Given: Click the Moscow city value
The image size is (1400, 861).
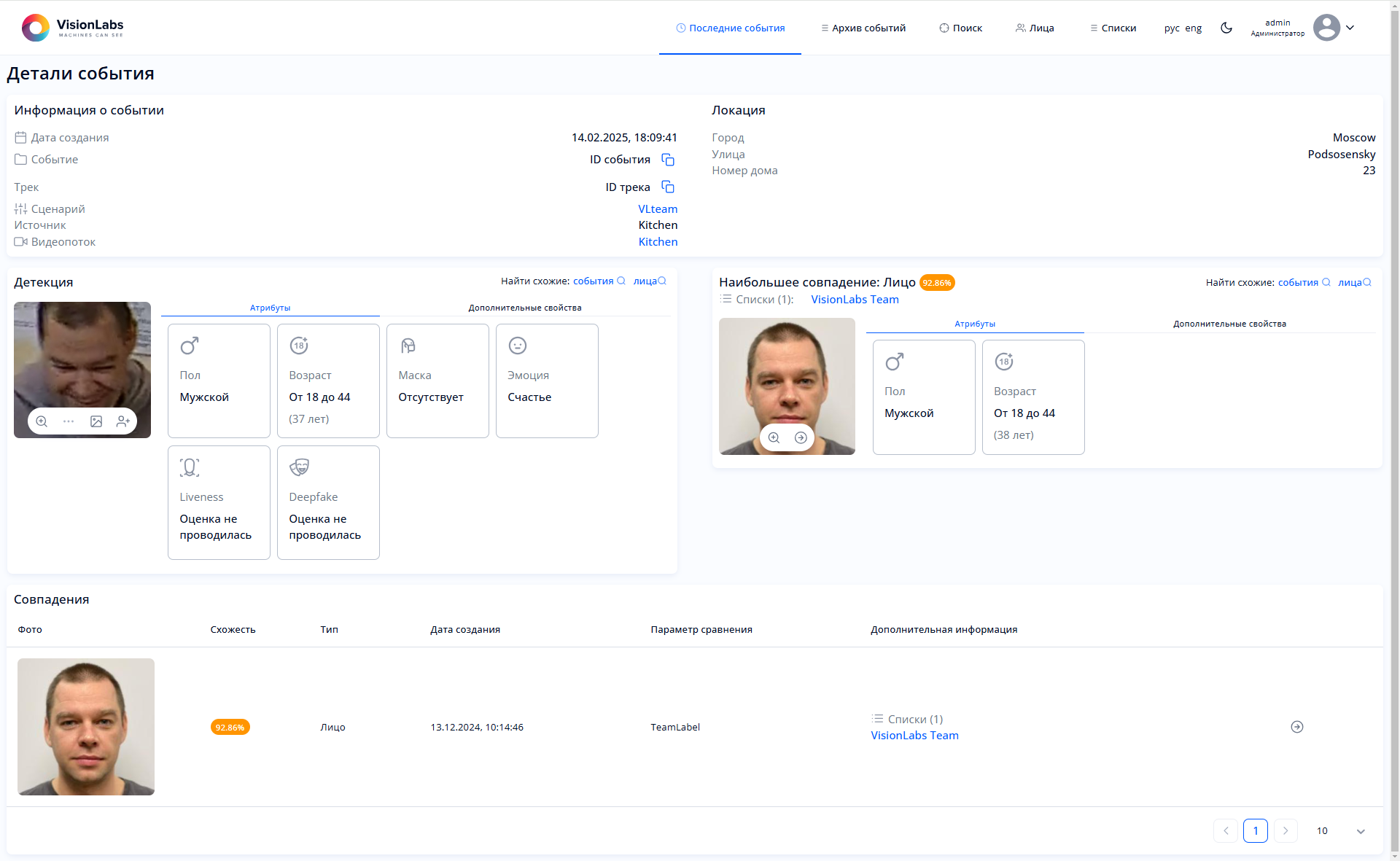Looking at the screenshot, I should [x=1354, y=138].
